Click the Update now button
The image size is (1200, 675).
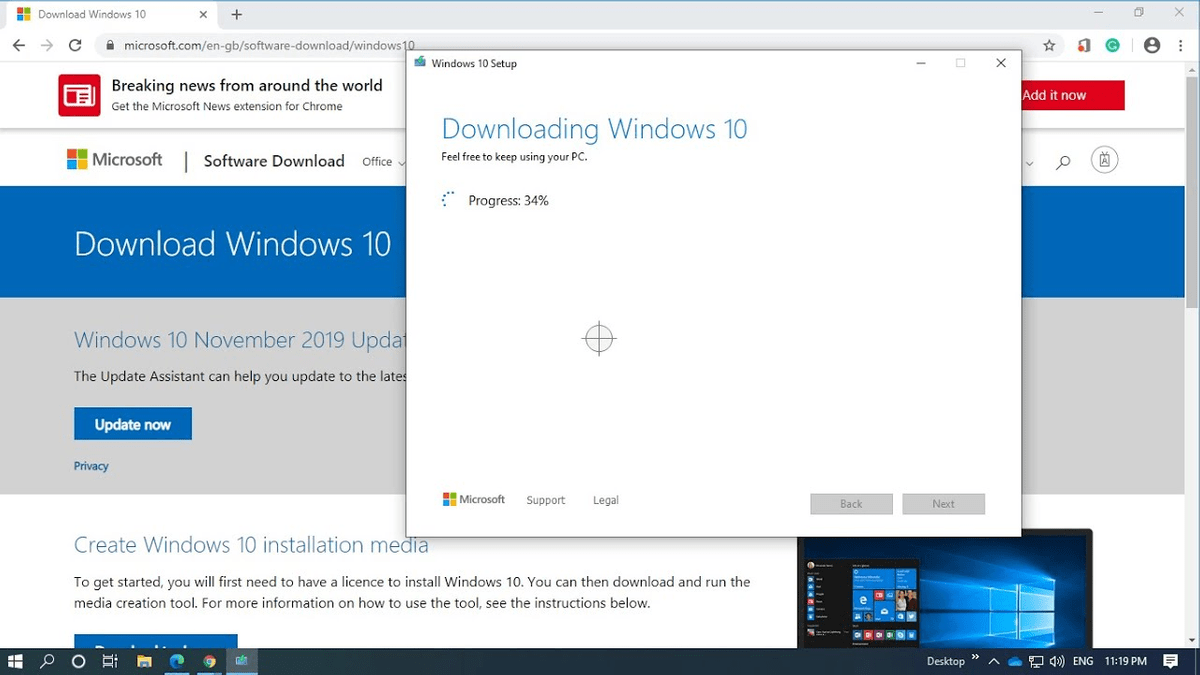tap(132, 423)
